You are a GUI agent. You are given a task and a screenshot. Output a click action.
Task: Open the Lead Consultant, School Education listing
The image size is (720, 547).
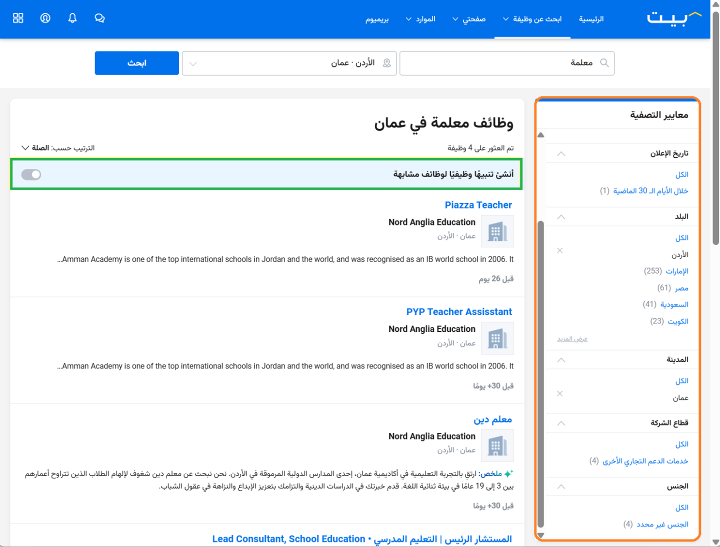362,539
